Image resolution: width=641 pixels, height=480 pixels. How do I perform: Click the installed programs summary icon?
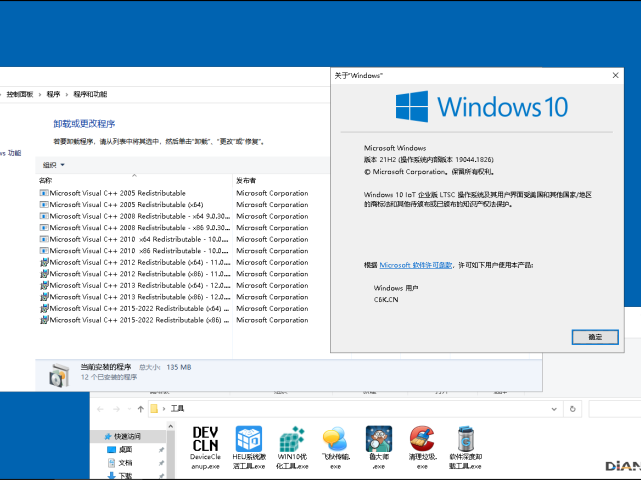[59, 375]
